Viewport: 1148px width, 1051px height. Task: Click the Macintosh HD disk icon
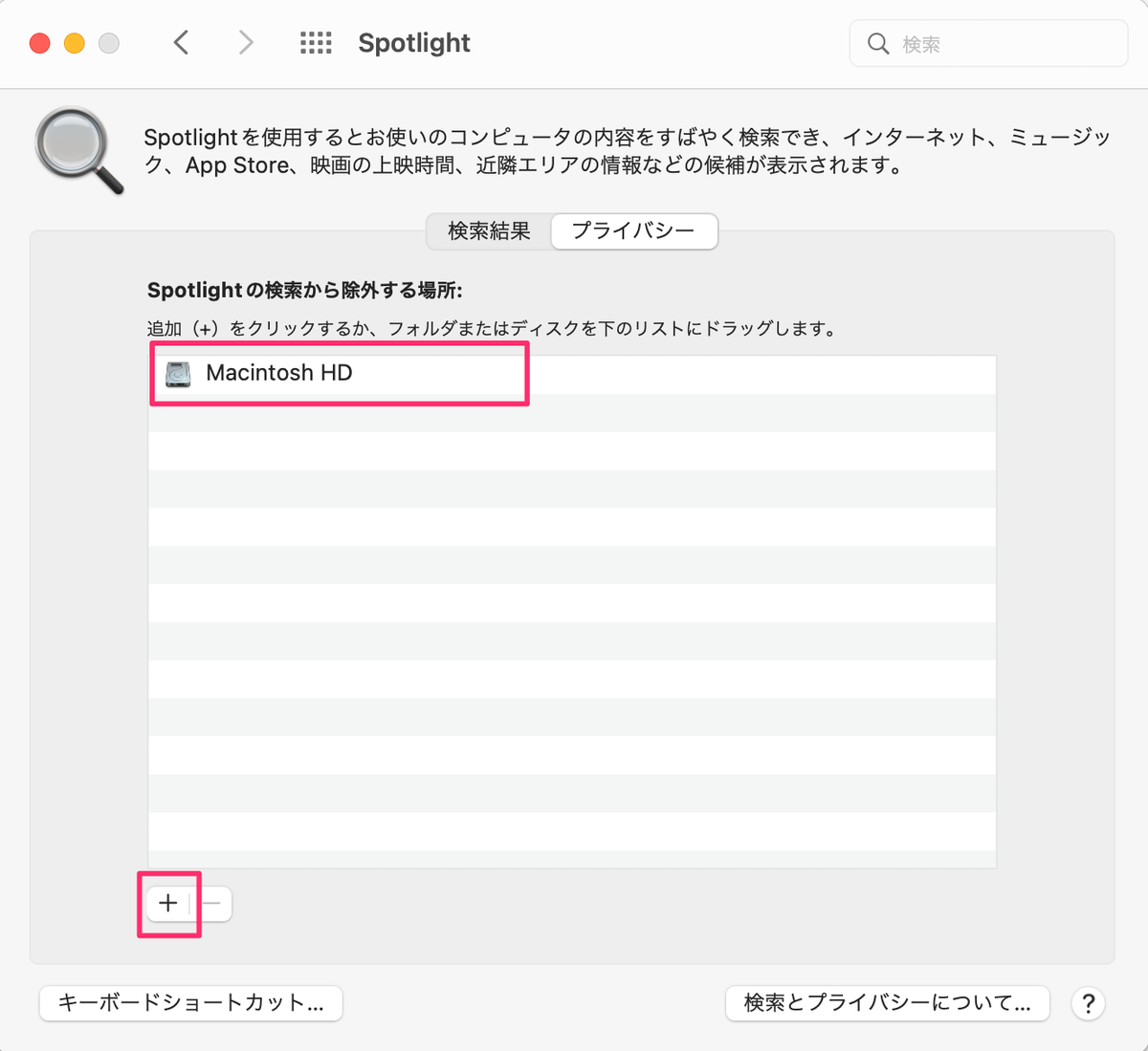(x=178, y=374)
